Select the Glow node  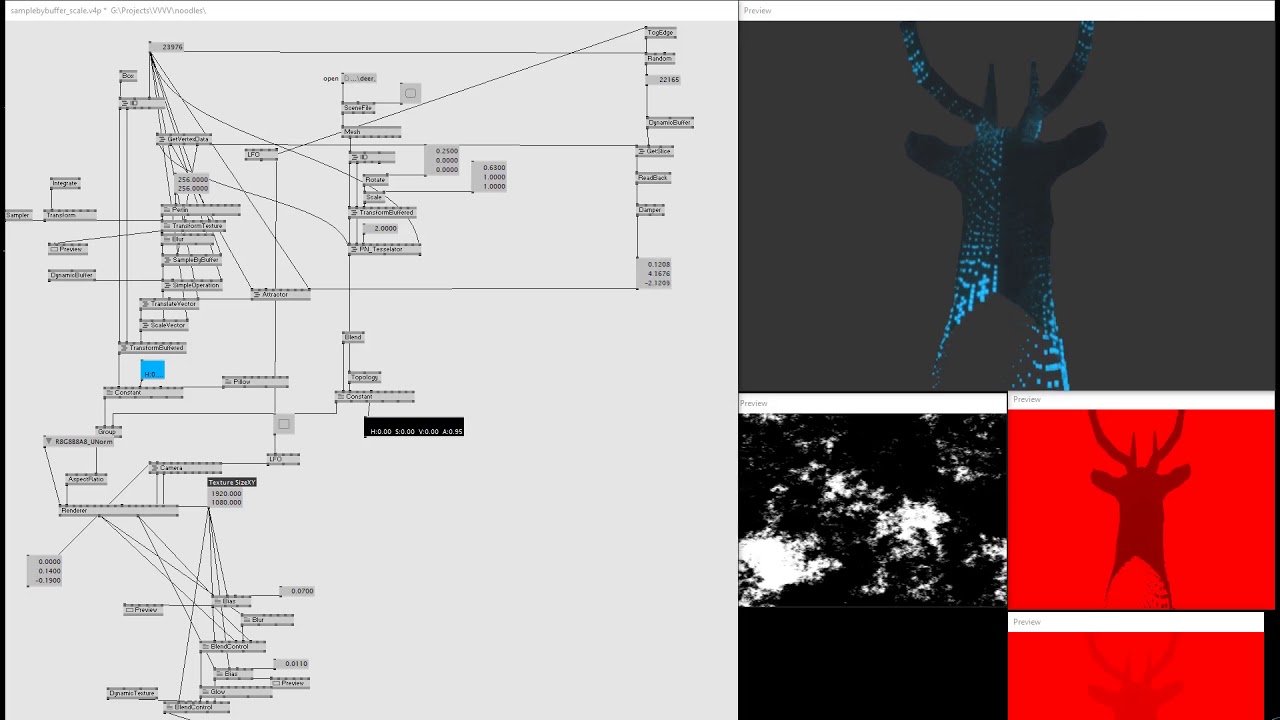pos(236,692)
